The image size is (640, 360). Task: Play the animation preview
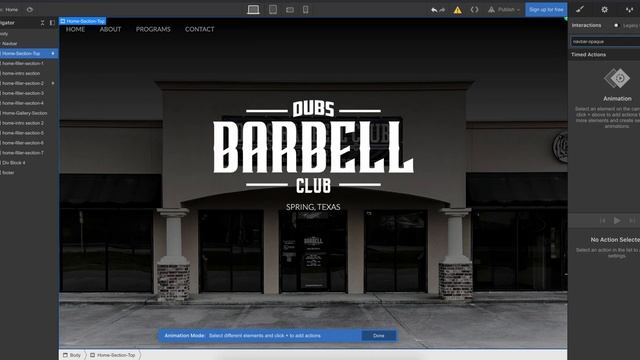(x=617, y=220)
